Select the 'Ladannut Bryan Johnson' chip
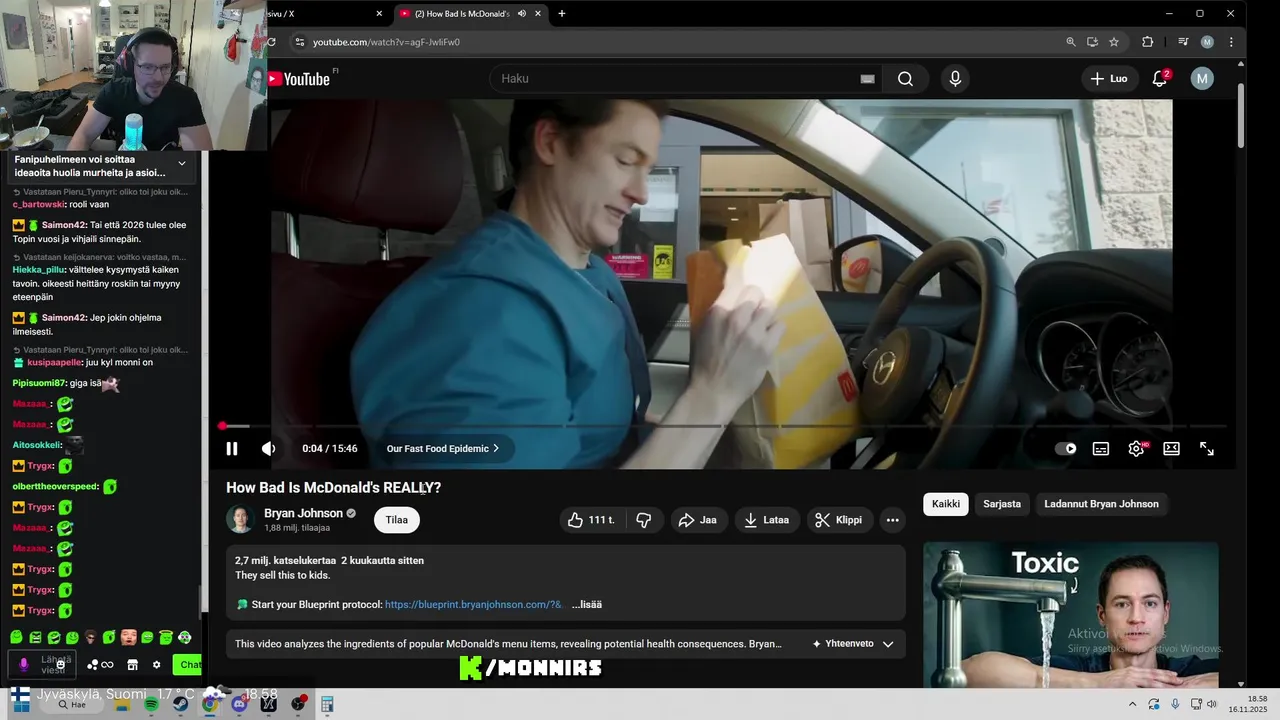 [1101, 504]
